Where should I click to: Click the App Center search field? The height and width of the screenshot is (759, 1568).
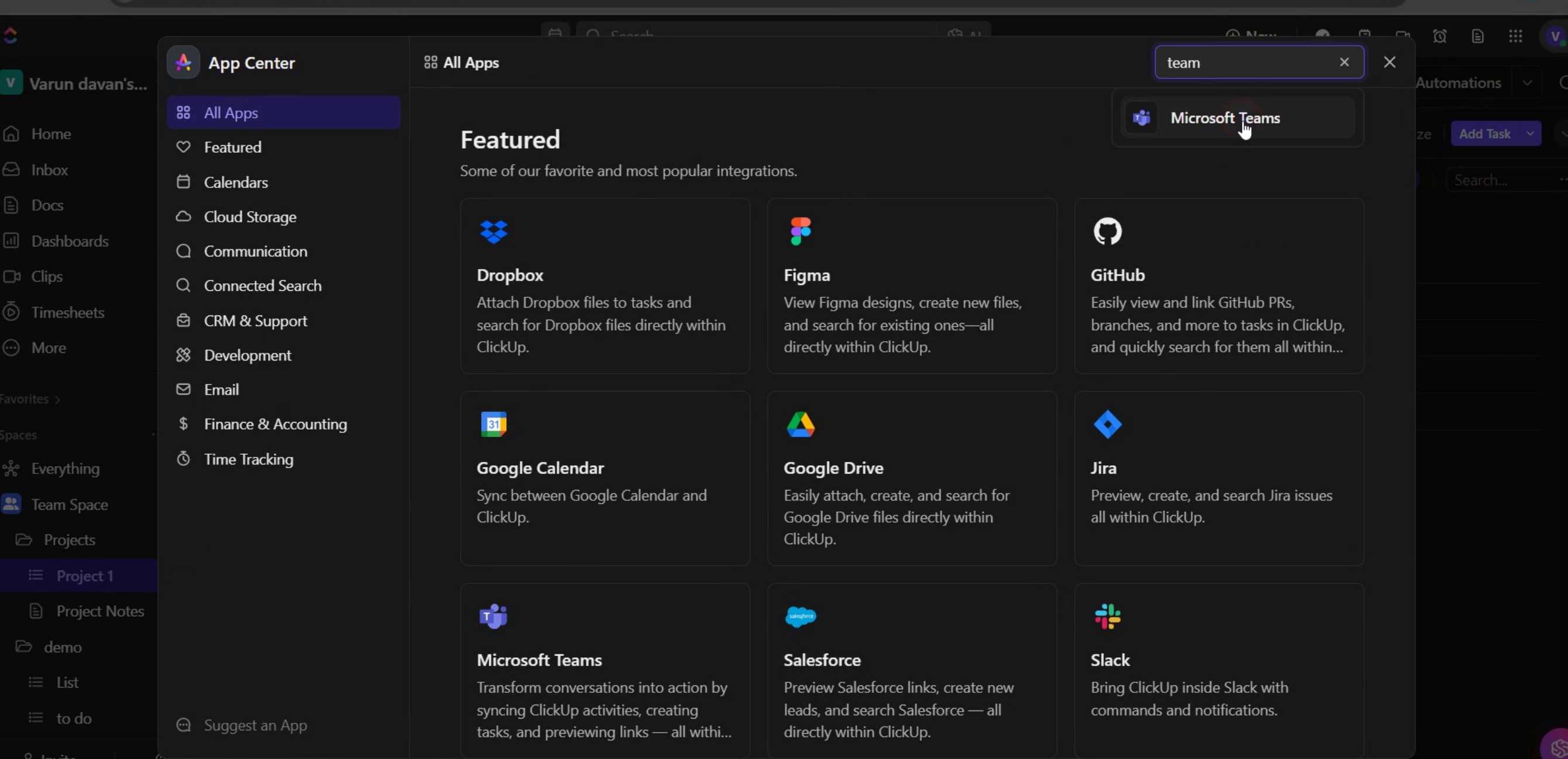click(1242, 62)
